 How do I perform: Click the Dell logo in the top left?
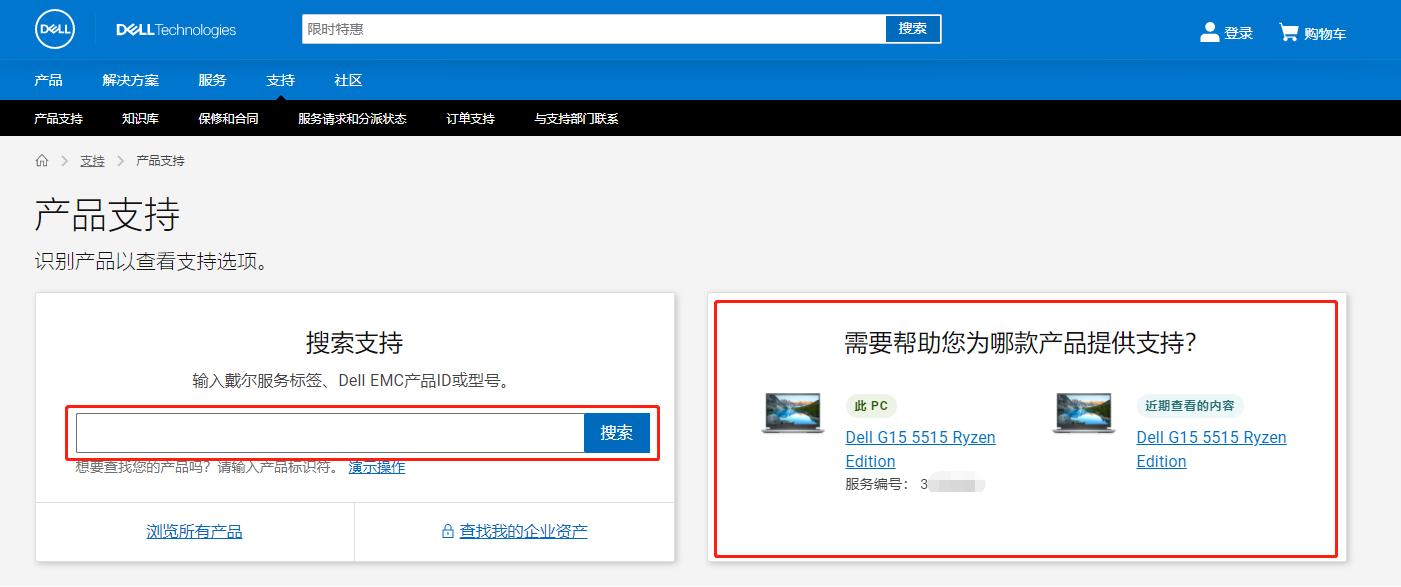(x=53, y=29)
